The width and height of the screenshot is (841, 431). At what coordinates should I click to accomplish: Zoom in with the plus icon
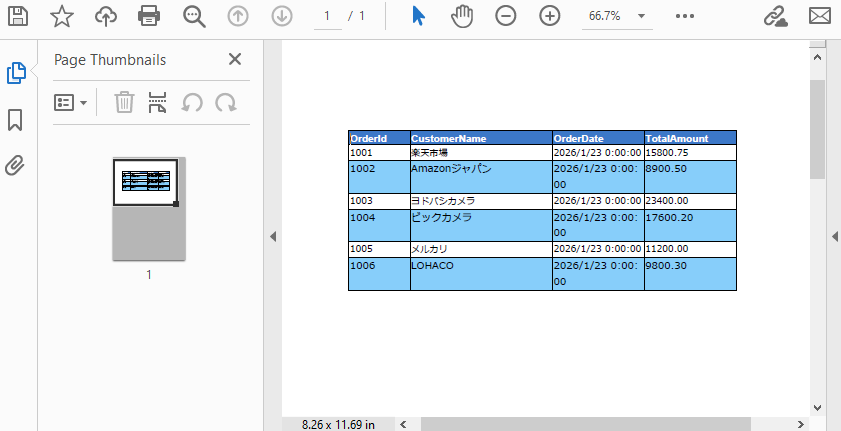point(550,16)
